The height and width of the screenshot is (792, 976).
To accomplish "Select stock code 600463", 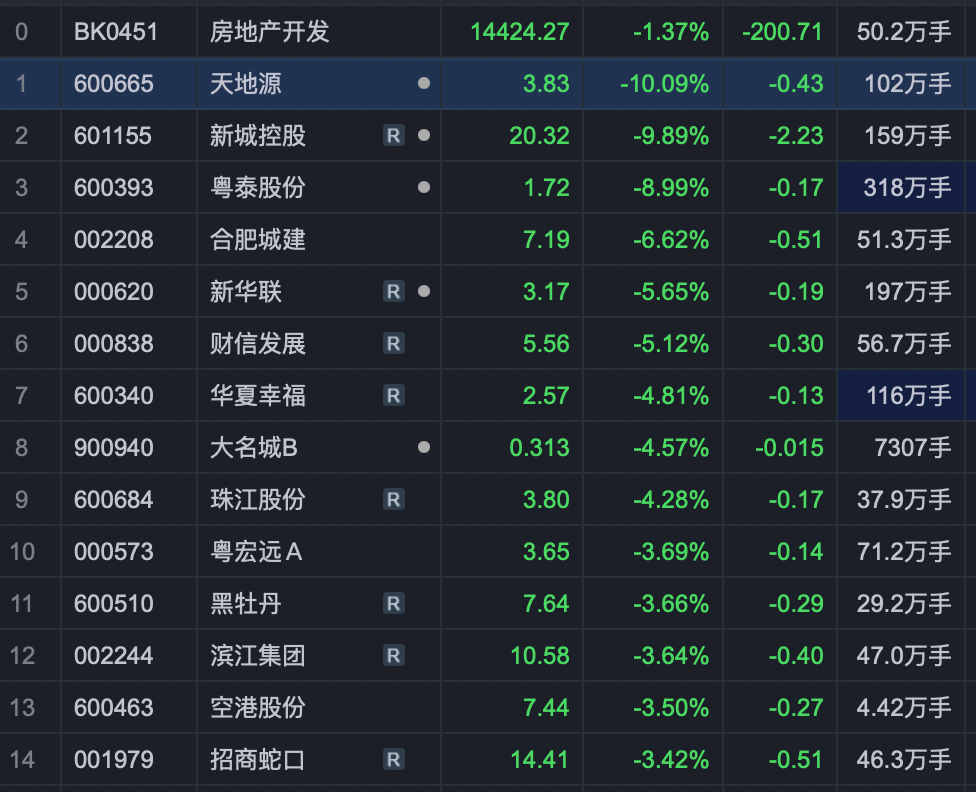I will [113, 707].
